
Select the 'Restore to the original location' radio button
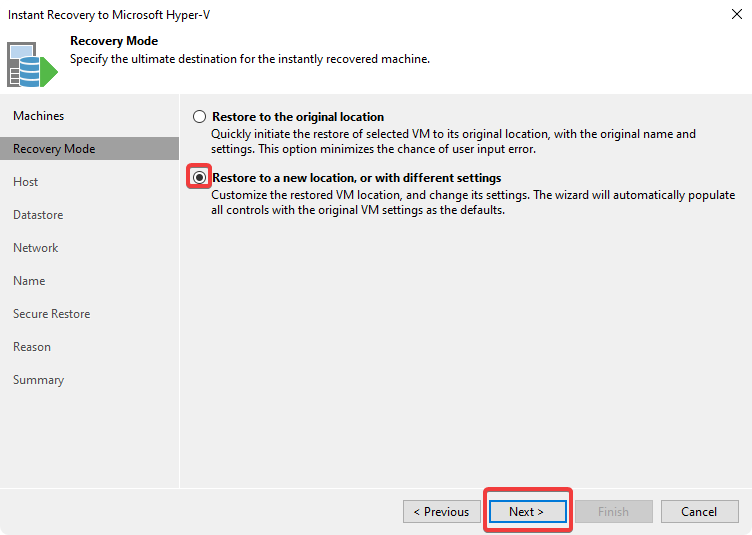[x=200, y=117]
